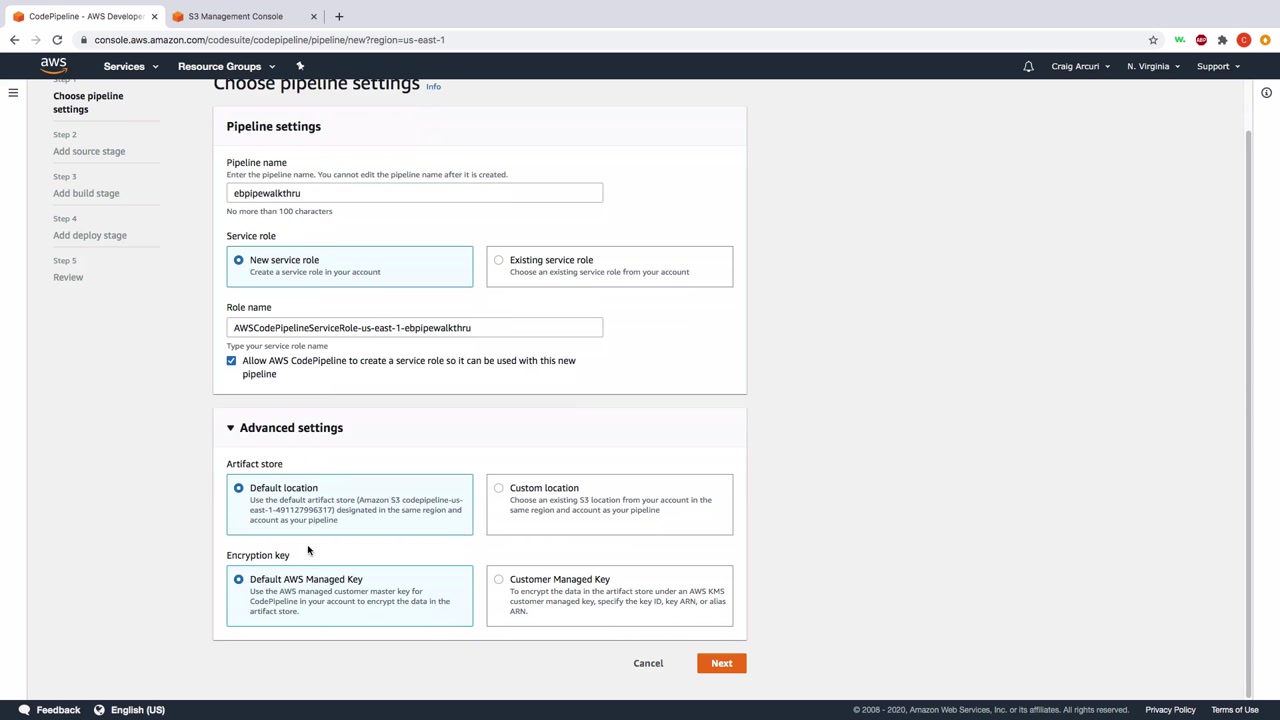Click the 'Service role' label
The image size is (1280, 720).
point(251,236)
